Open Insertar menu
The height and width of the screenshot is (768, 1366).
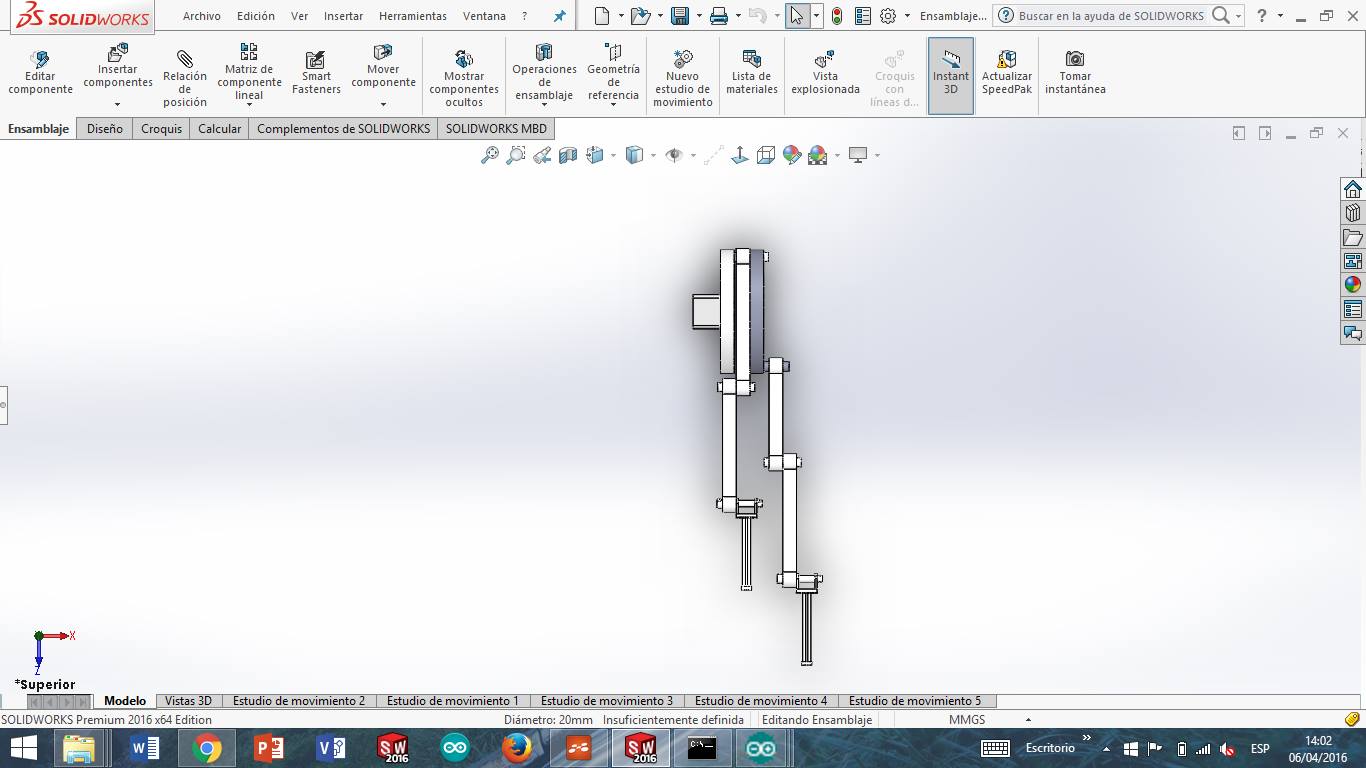click(343, 16)
